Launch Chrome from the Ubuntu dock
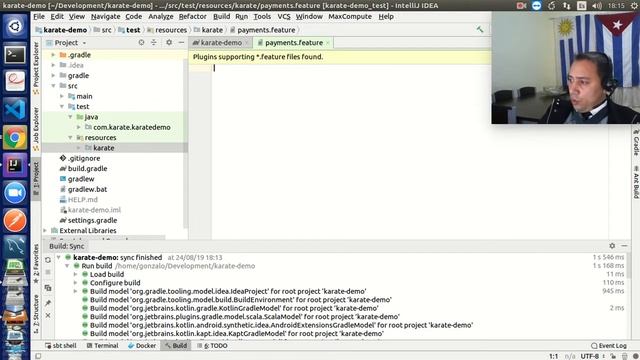640x360 pixels. [15, 138]
